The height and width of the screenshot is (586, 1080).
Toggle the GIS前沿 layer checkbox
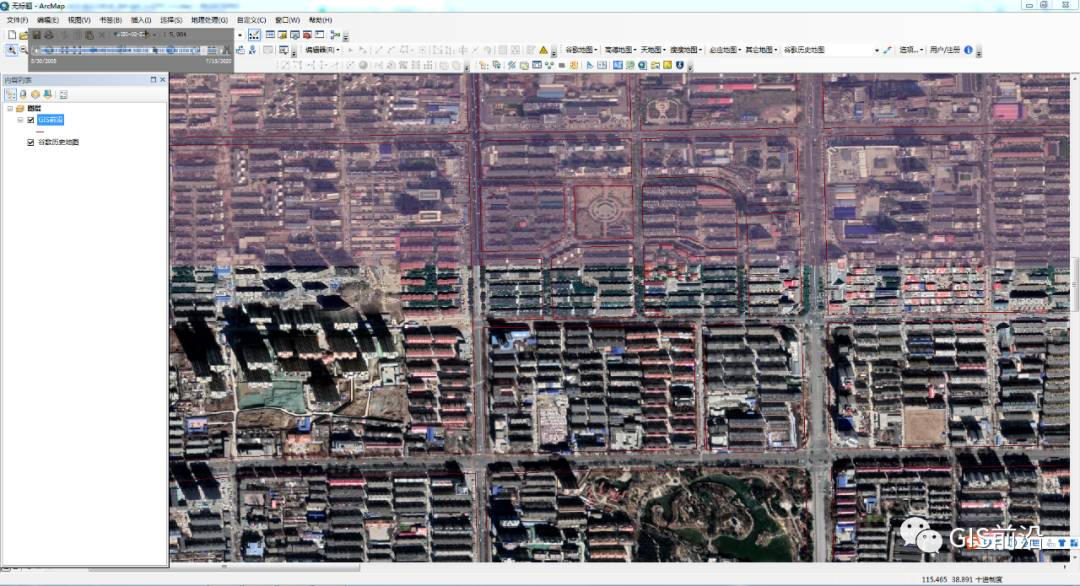coord(30,120)
